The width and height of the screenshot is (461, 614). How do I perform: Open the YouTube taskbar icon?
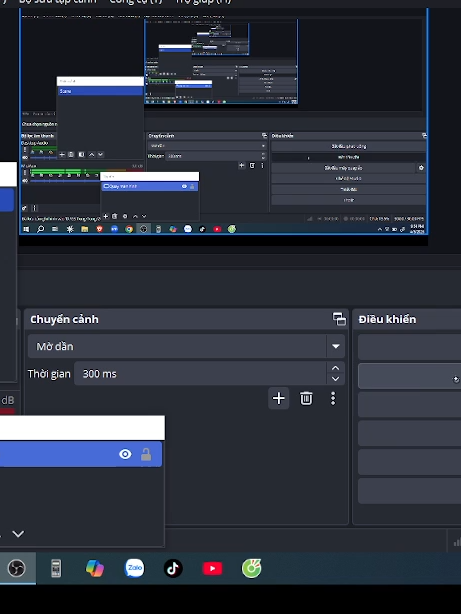coord(212,568)
